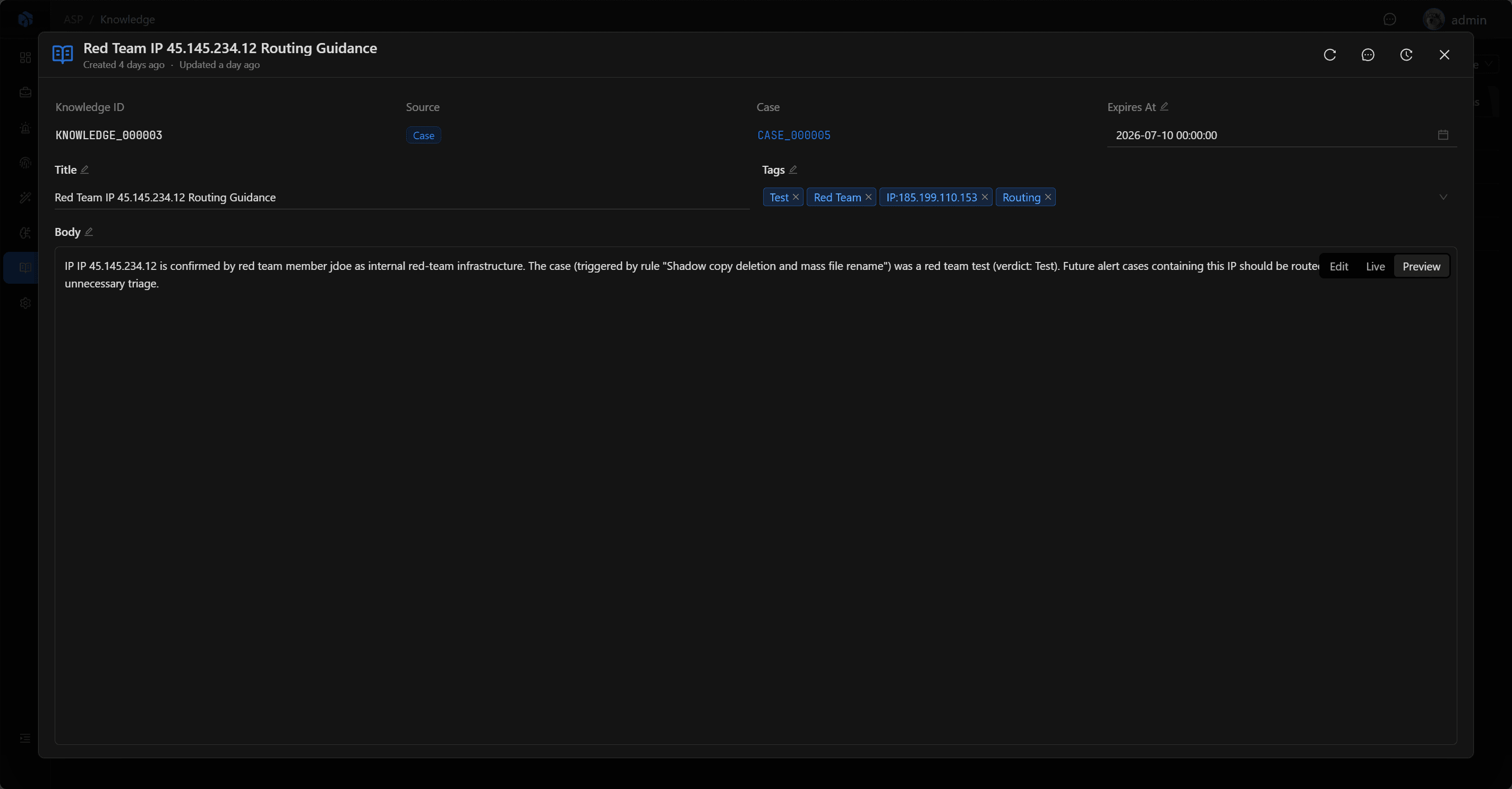Click the edit pencil beside Body

[x=89, y=232]
